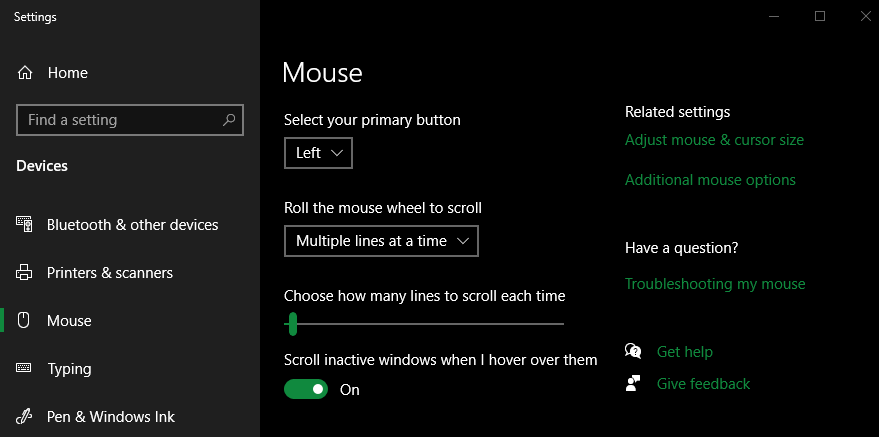Image resolution: width=879 pixels, height=437 pixels.
Task: Click the Mouse icon in sidebar
Action: click(x=24, y=320)
